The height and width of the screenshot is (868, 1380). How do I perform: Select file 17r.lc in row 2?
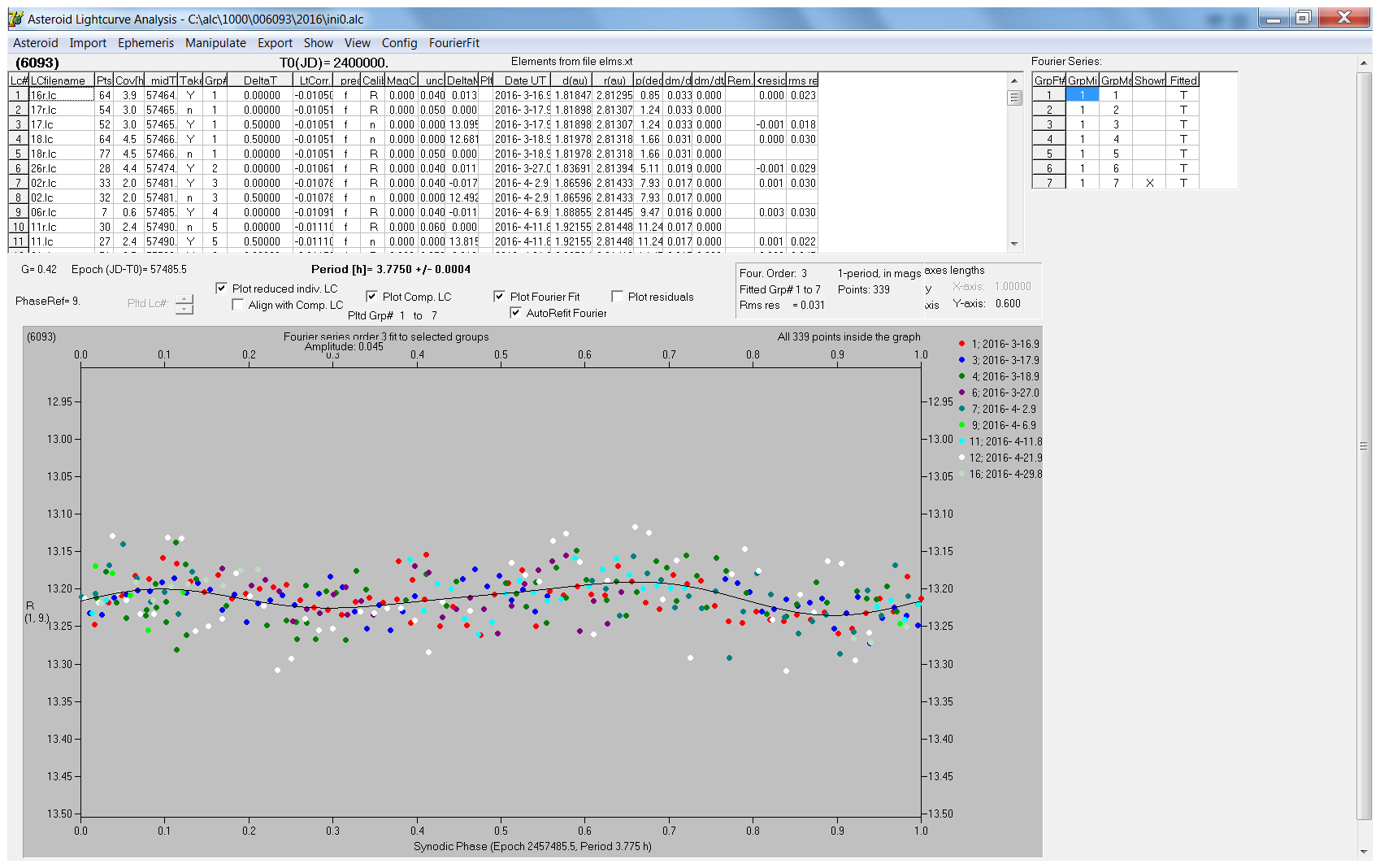click(62, 110)
